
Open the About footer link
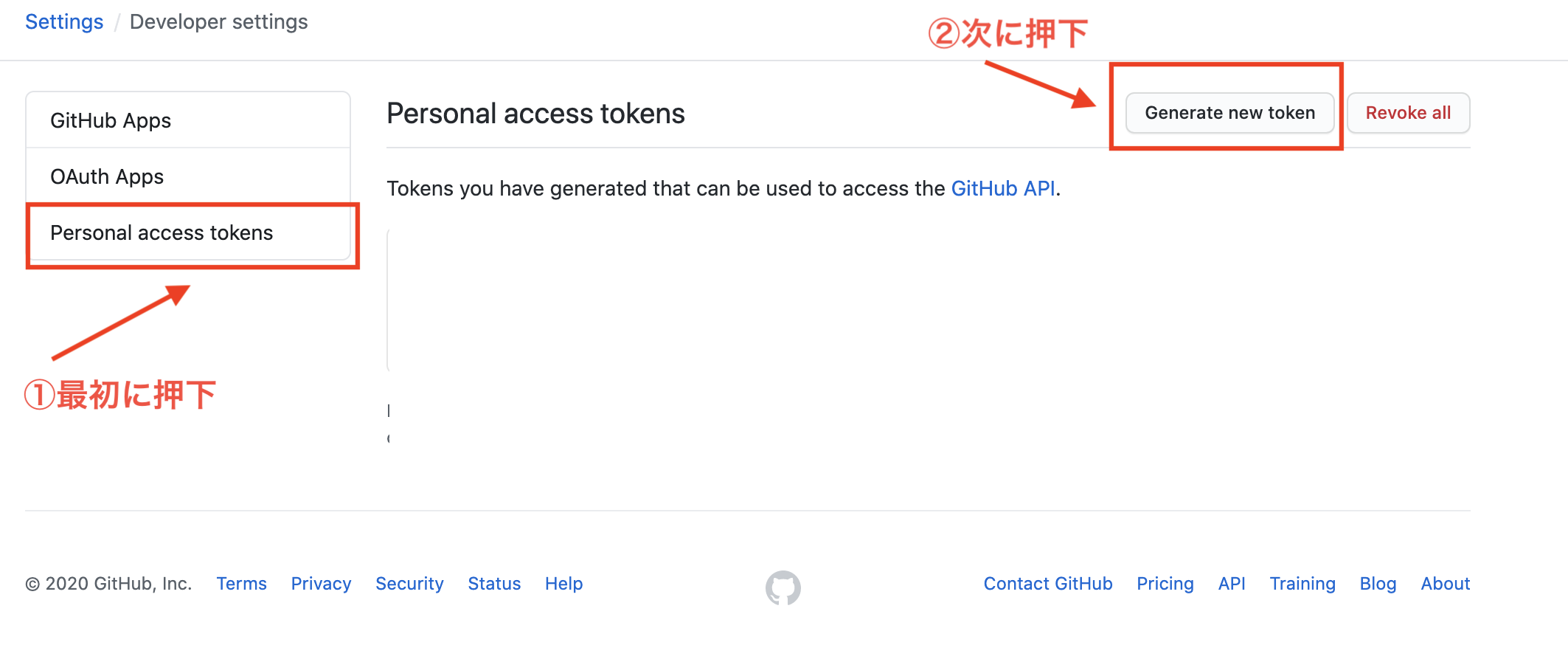pyautogui.click(x=1445, y=584)
